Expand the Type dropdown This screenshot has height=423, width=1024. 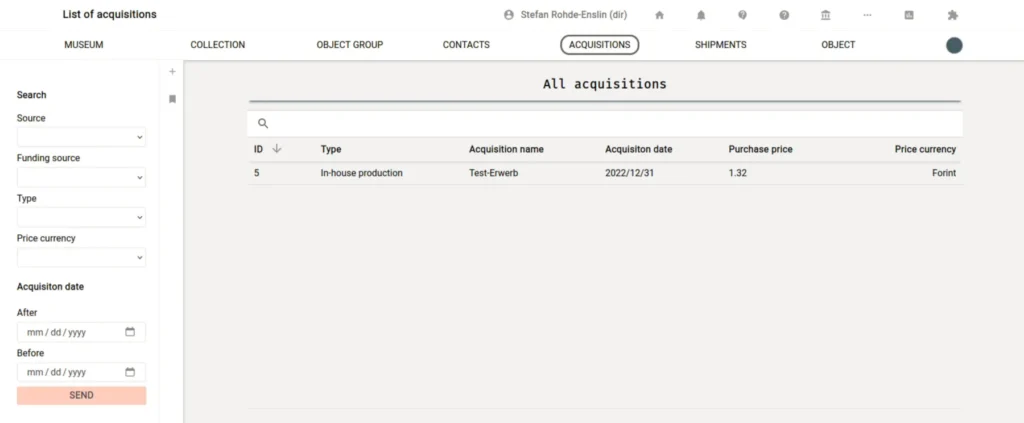click(x=82, y=217)
